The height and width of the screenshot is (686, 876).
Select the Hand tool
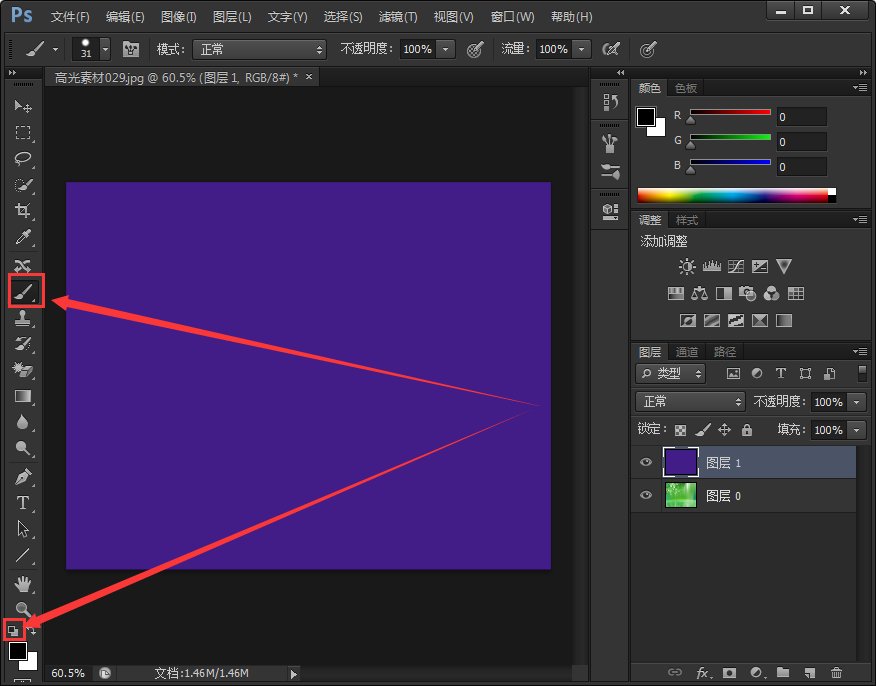23,583
